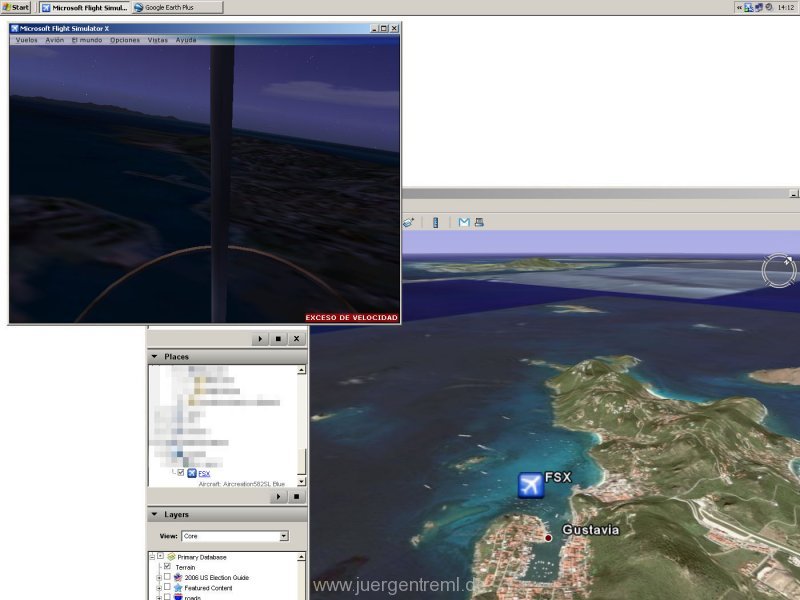Collapse the Places panel
This screenshot has height=600, width=800.
click(x=154, y=357)
